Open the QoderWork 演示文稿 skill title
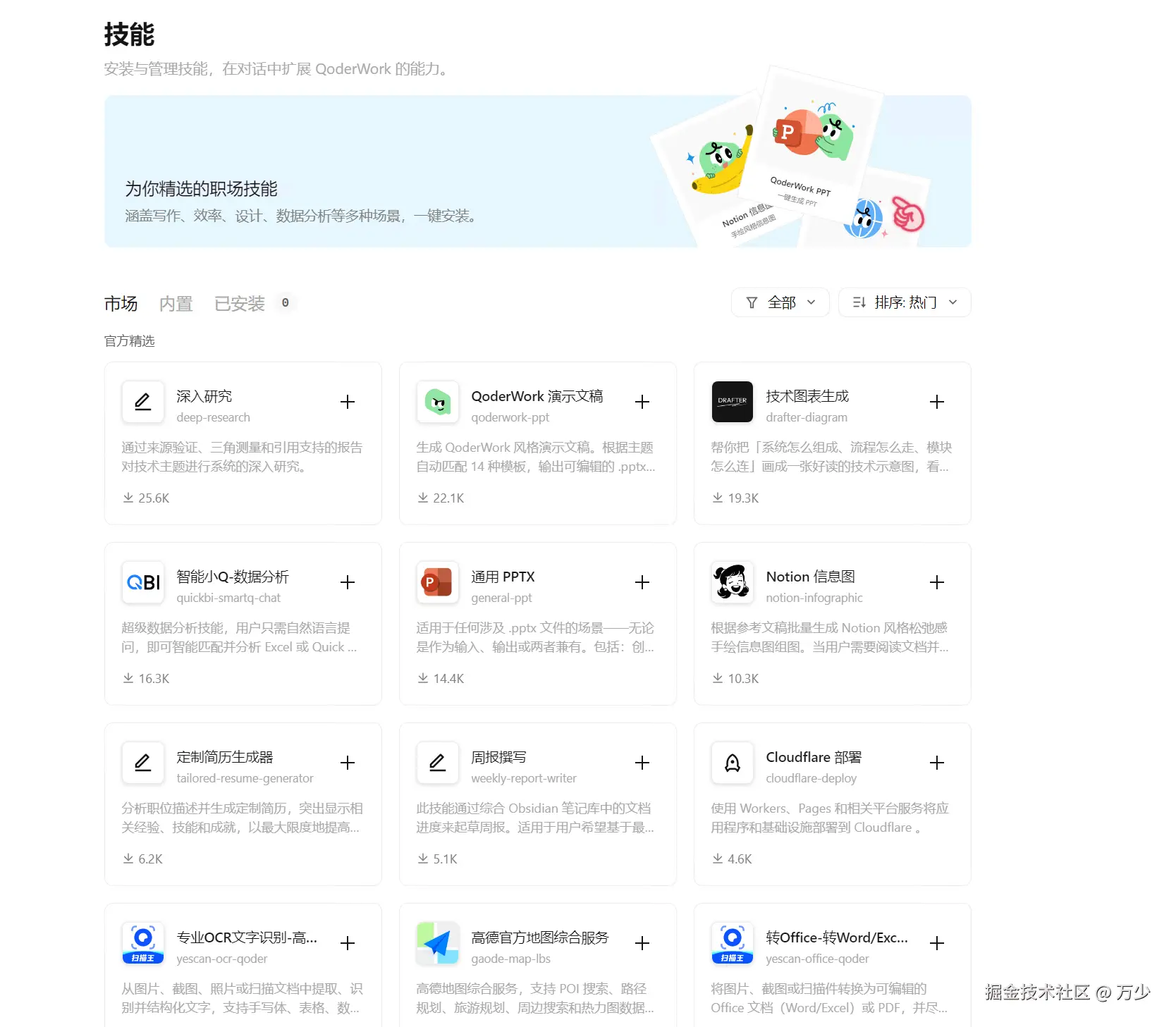Screen dimensions: 1176x1027 coord(537,396)
